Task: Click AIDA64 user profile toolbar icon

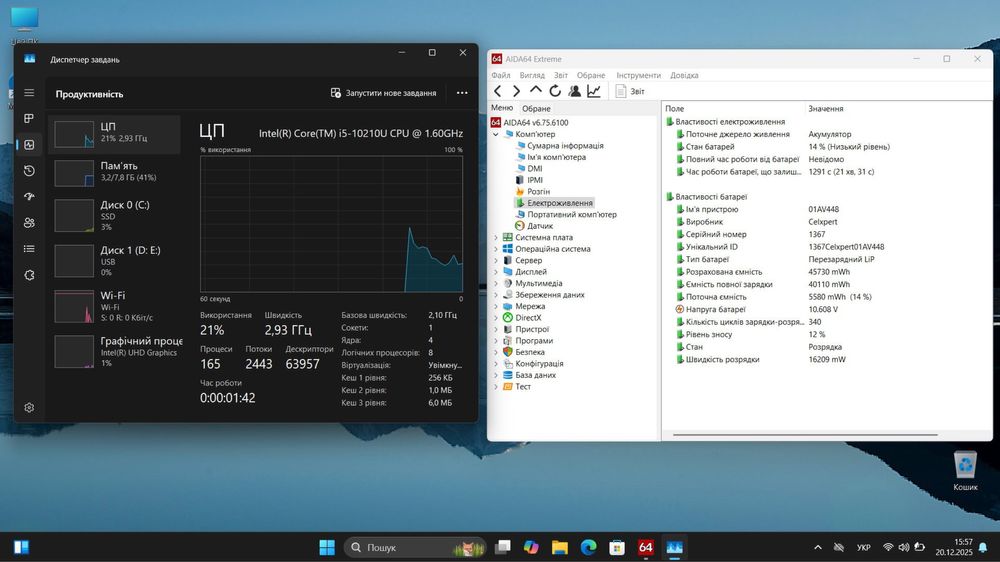Action: tap(574, 91)
